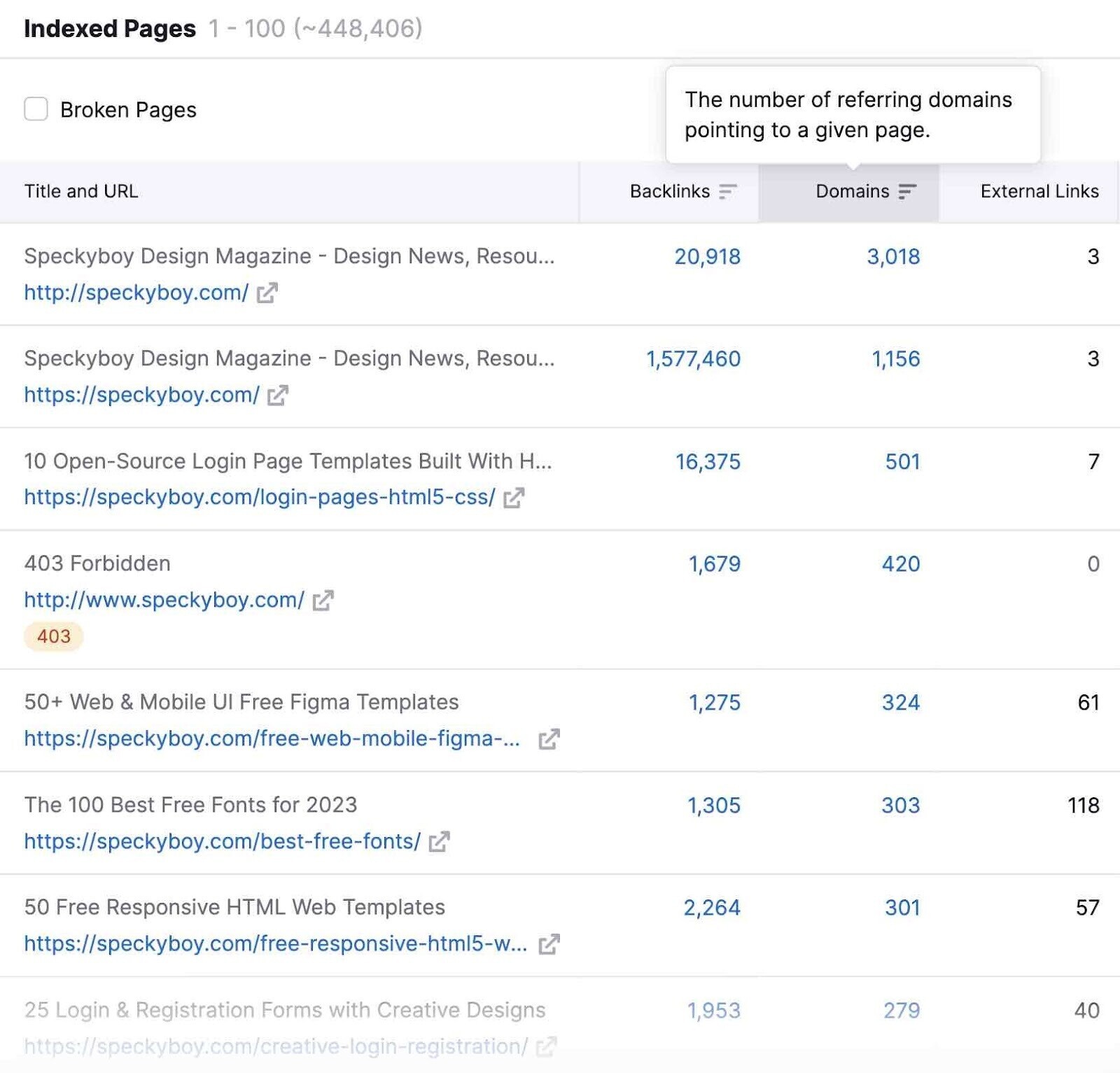Image resolution: width=1120 pixels, height=1073 pixels.
Task: Open backlinks count 1,953
Action: (x=714, y=1011)
